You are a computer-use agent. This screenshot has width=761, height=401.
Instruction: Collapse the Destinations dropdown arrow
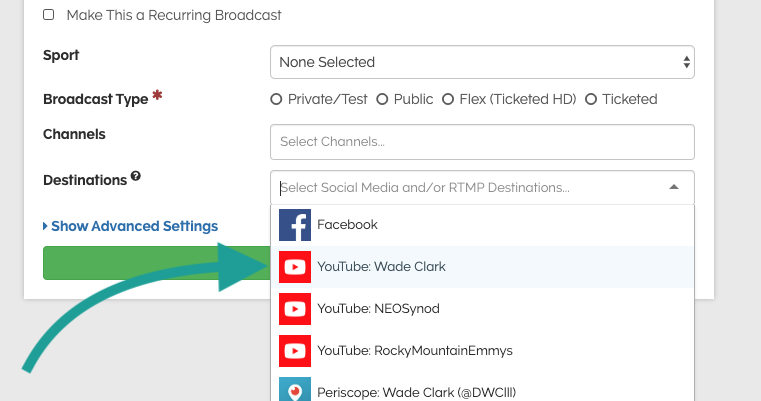(x=674, y=187)
